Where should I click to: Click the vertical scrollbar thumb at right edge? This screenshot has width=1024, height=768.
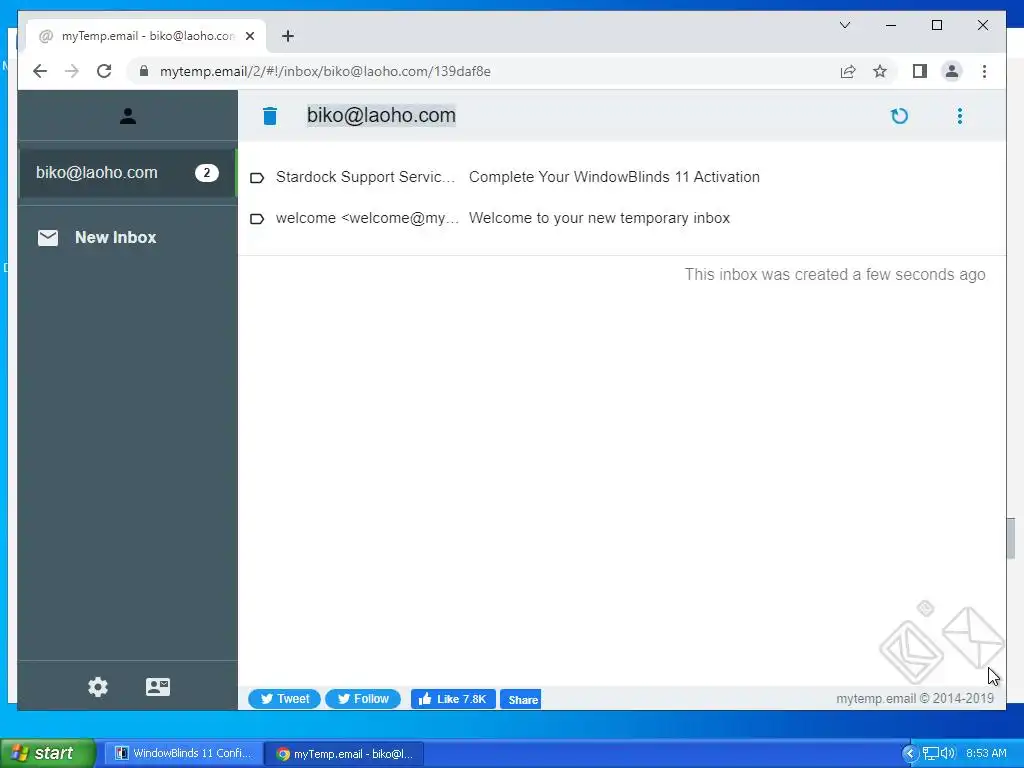[x=1010, y=539]
